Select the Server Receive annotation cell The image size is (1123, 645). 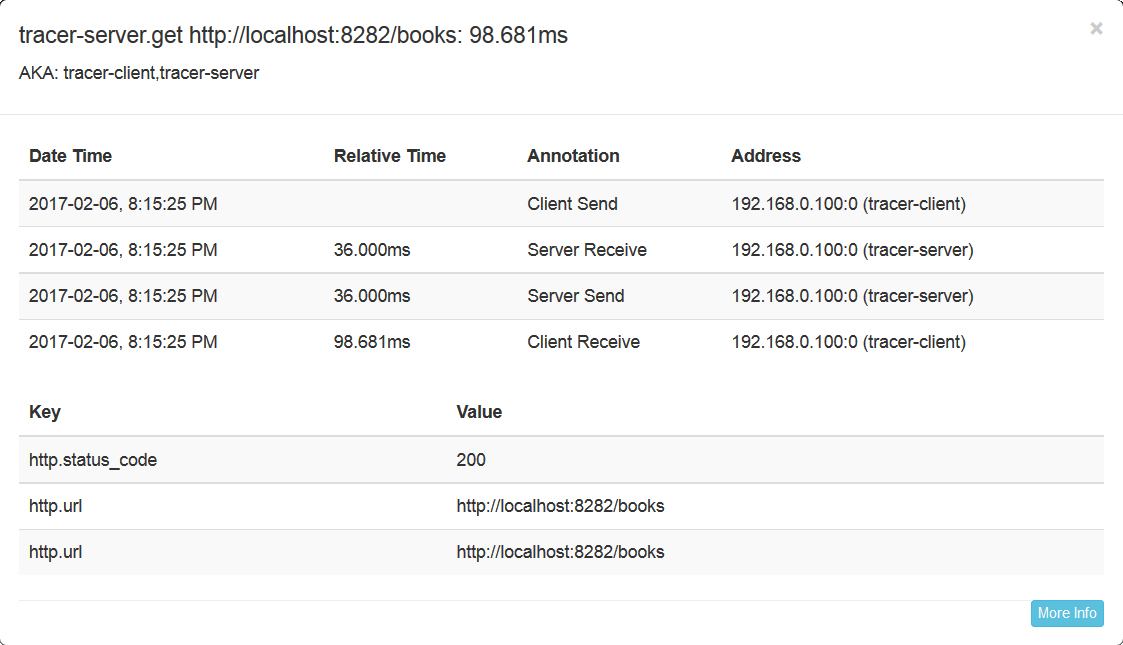coord(586,250)
